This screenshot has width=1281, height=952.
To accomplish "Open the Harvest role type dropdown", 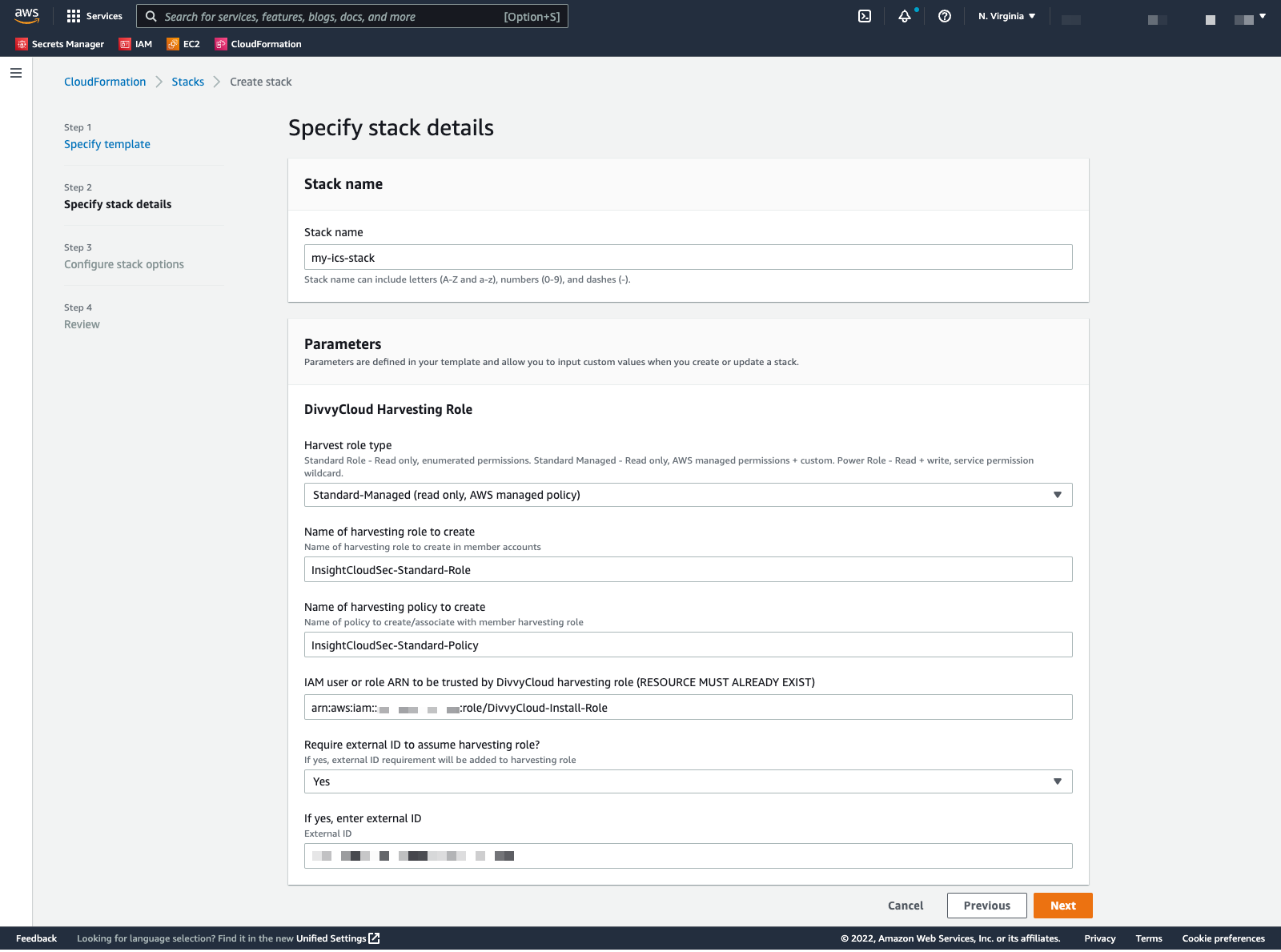I will (689, 495).
